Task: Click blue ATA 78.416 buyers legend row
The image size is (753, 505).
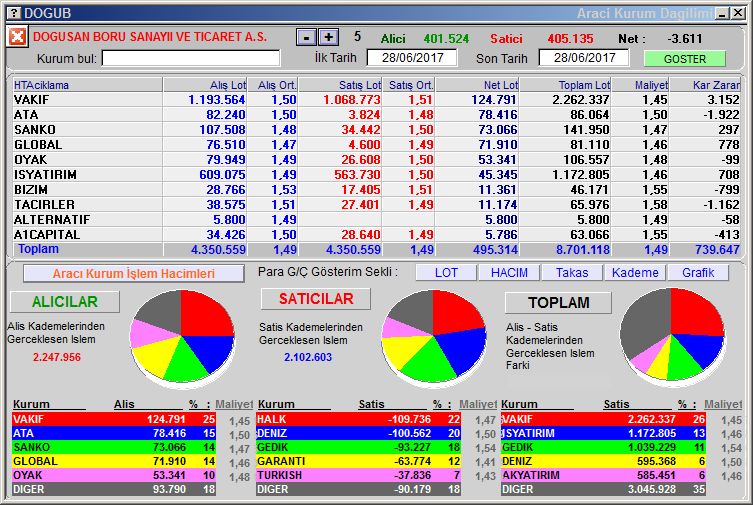Action: (x=114, y=433)
